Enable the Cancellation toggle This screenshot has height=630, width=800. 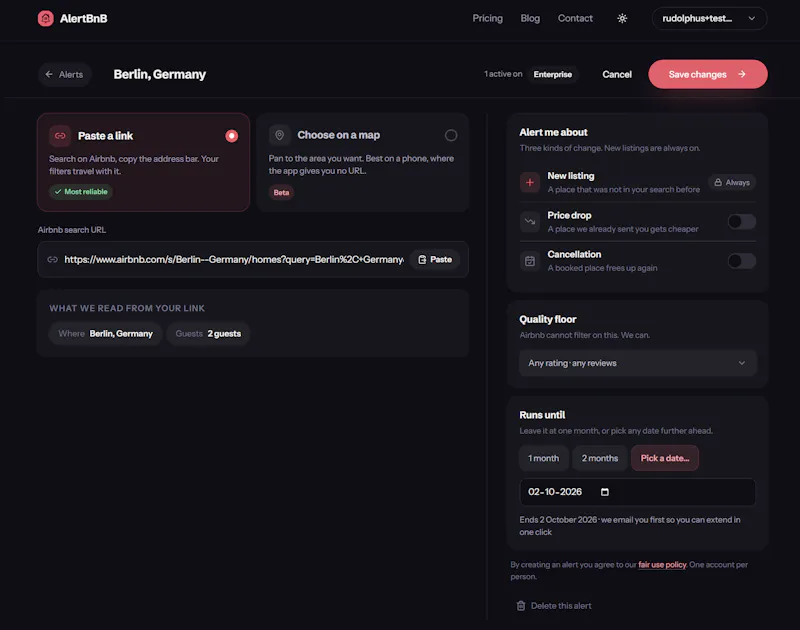tap(741, 261)
